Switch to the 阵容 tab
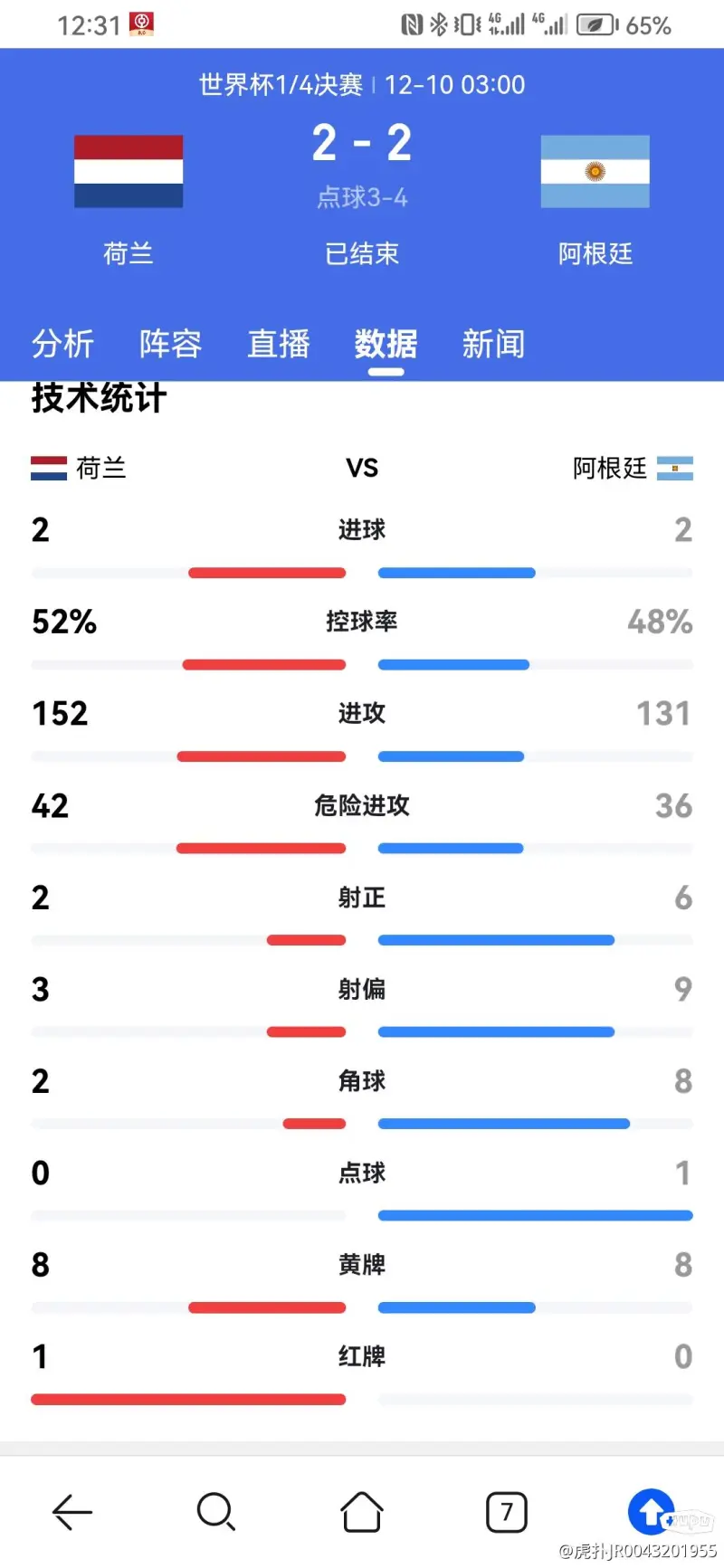The height and width of the screenshot is (1568, 724). click(x=170, y=344)
